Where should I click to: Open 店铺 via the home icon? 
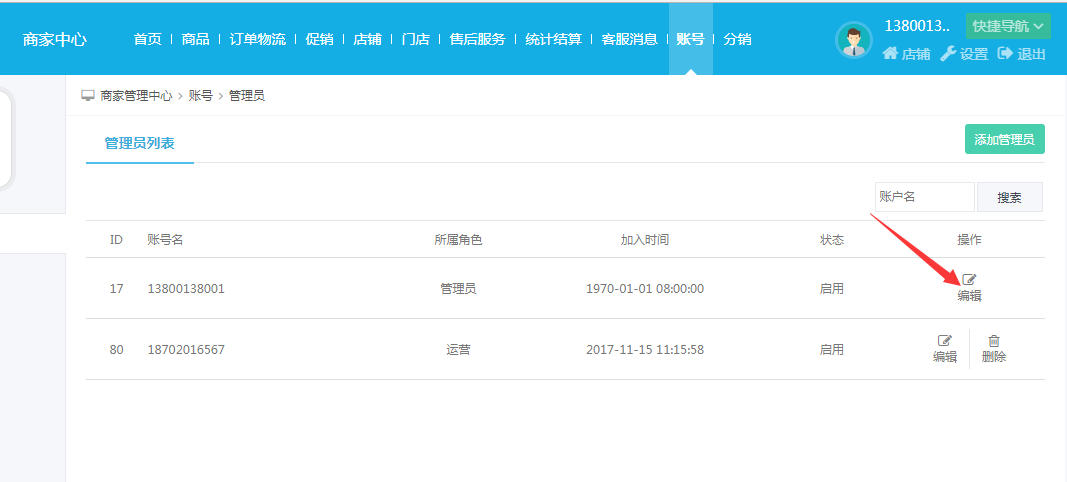tap(890, 54)
